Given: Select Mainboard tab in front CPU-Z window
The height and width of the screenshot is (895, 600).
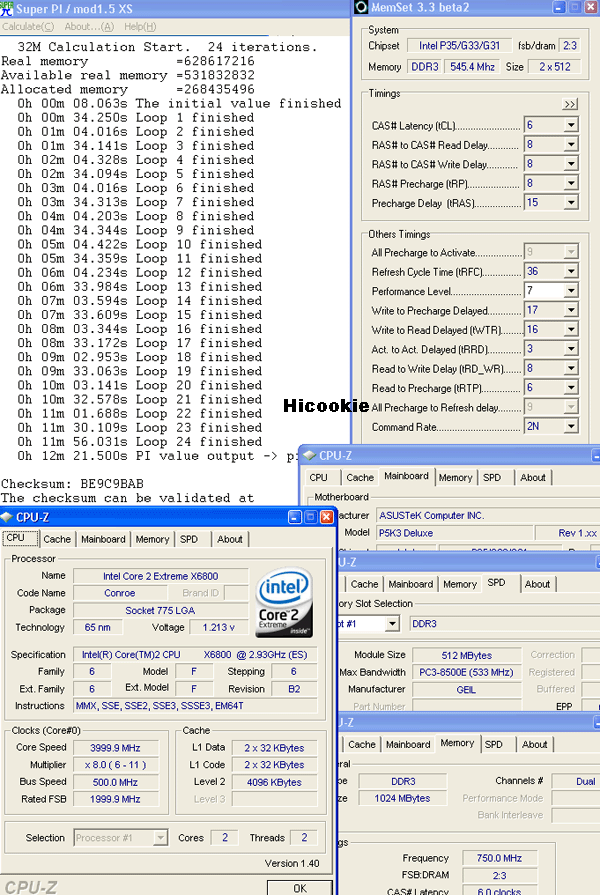Looking at the screenshot, I should pyautogui.click(x=103, y=539).
